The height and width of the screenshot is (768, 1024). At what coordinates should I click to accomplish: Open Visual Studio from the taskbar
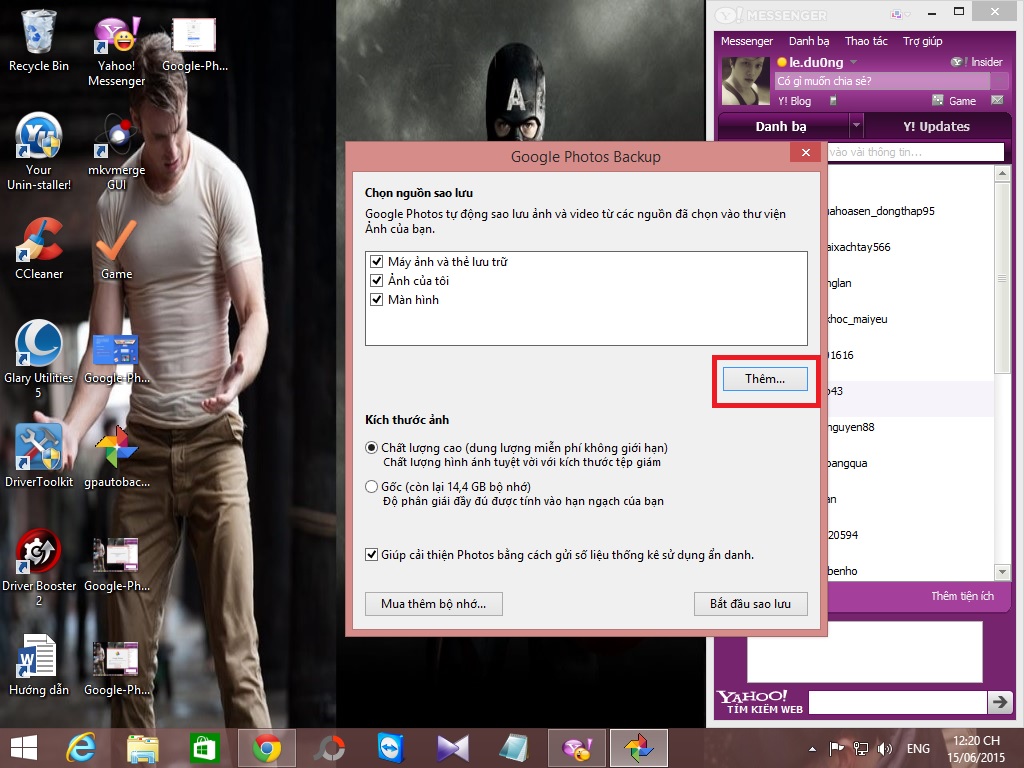(x=453, y=748)
